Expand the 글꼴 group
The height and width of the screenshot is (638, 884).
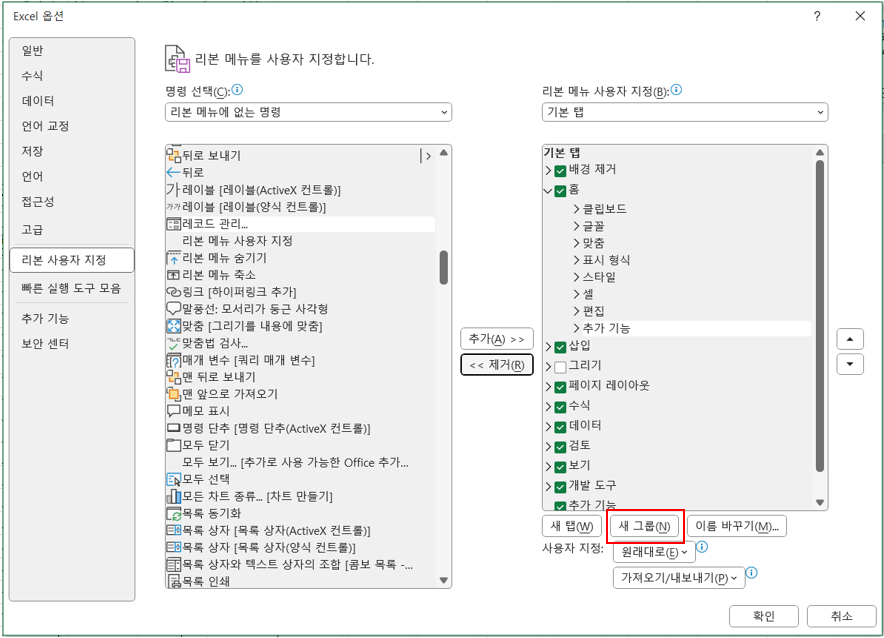[576, 226]
